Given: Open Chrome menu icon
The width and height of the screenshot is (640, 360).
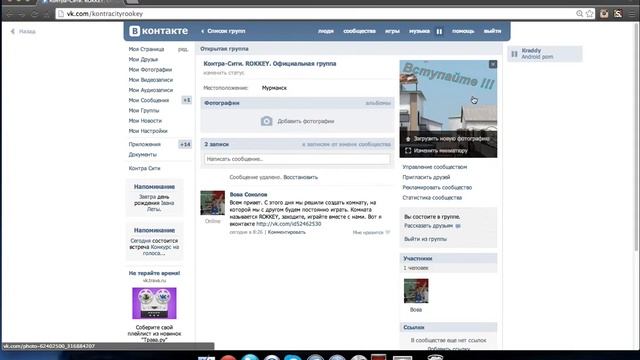Looking at the screenshot, I should click(632, 13).
